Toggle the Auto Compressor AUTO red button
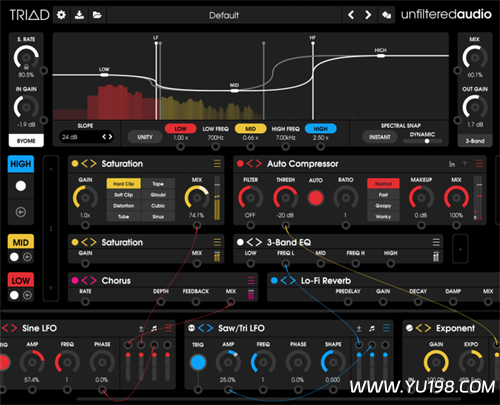500x405 pixels. 316,198
